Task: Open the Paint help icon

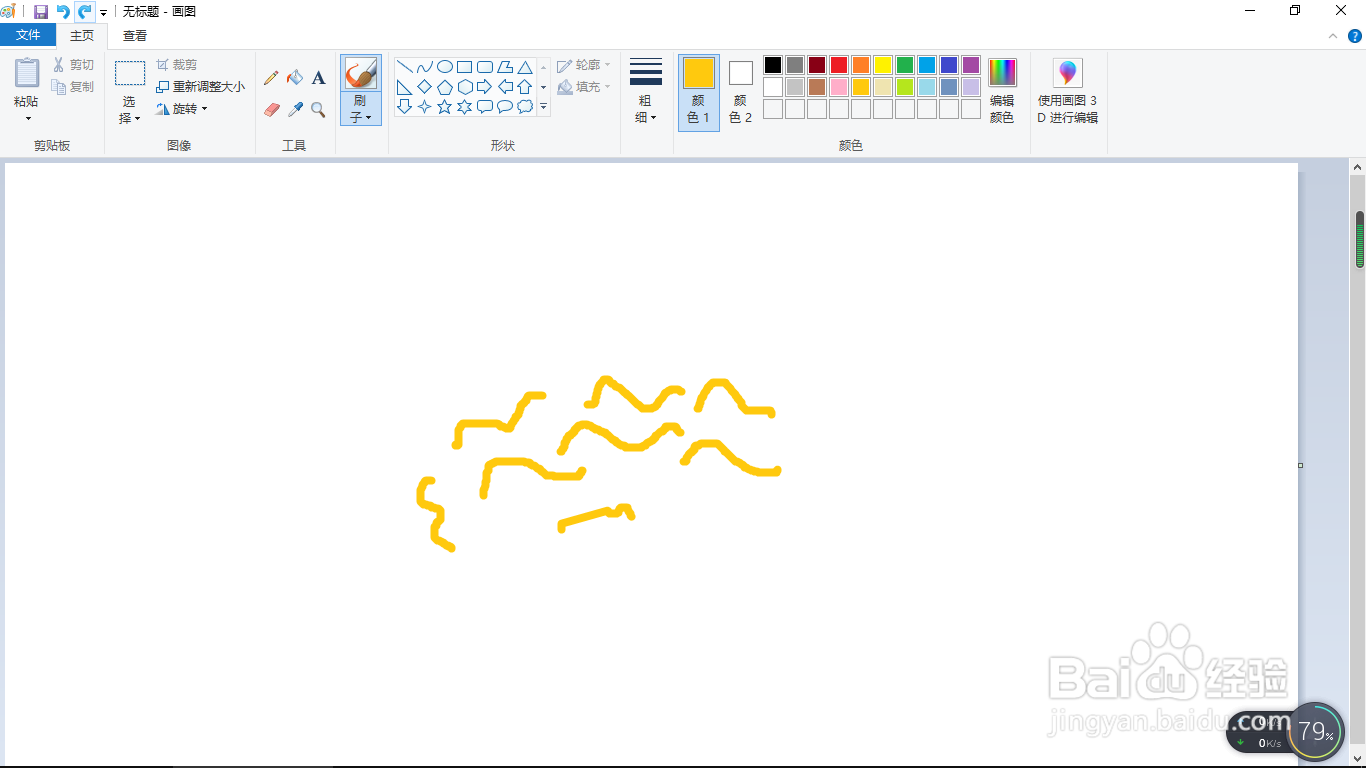Action: pyautogui.click(x=1355, y=36)
